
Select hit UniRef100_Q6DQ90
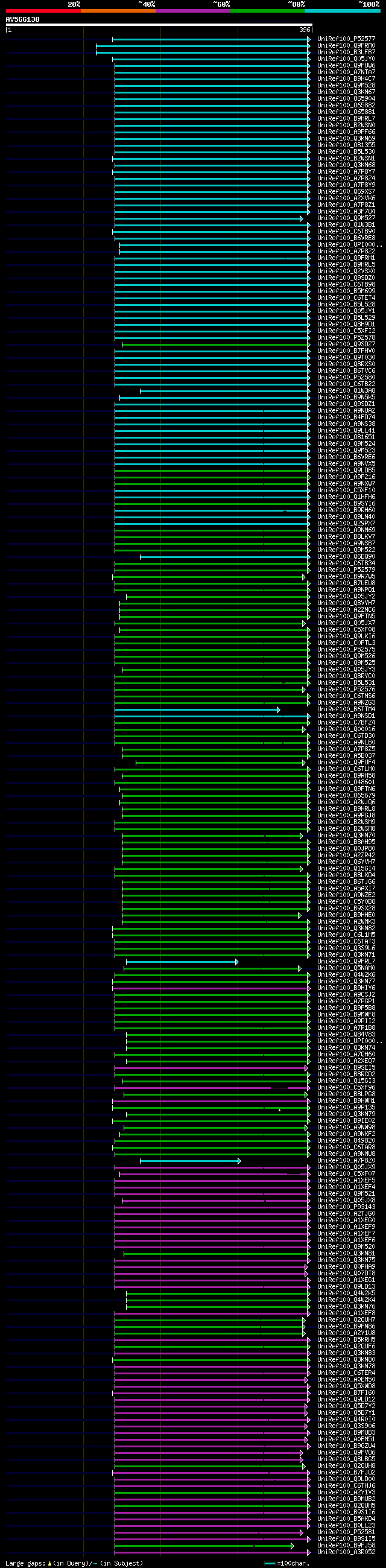tap(346, 557)
